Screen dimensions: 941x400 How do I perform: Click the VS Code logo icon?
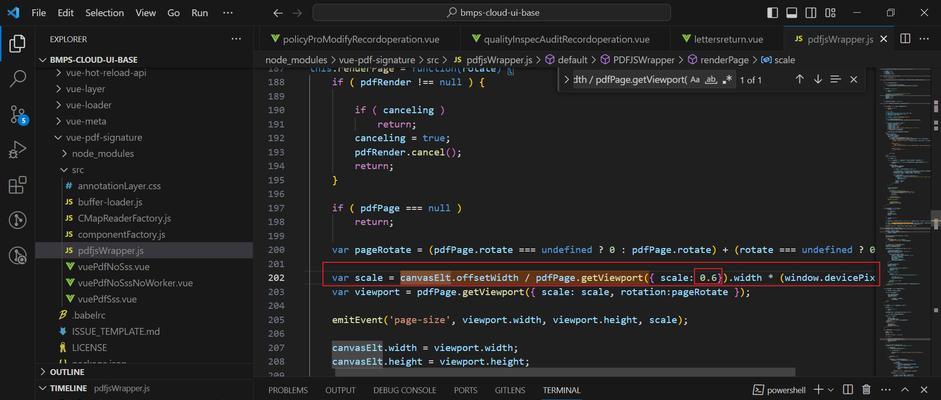coord(14,13)
